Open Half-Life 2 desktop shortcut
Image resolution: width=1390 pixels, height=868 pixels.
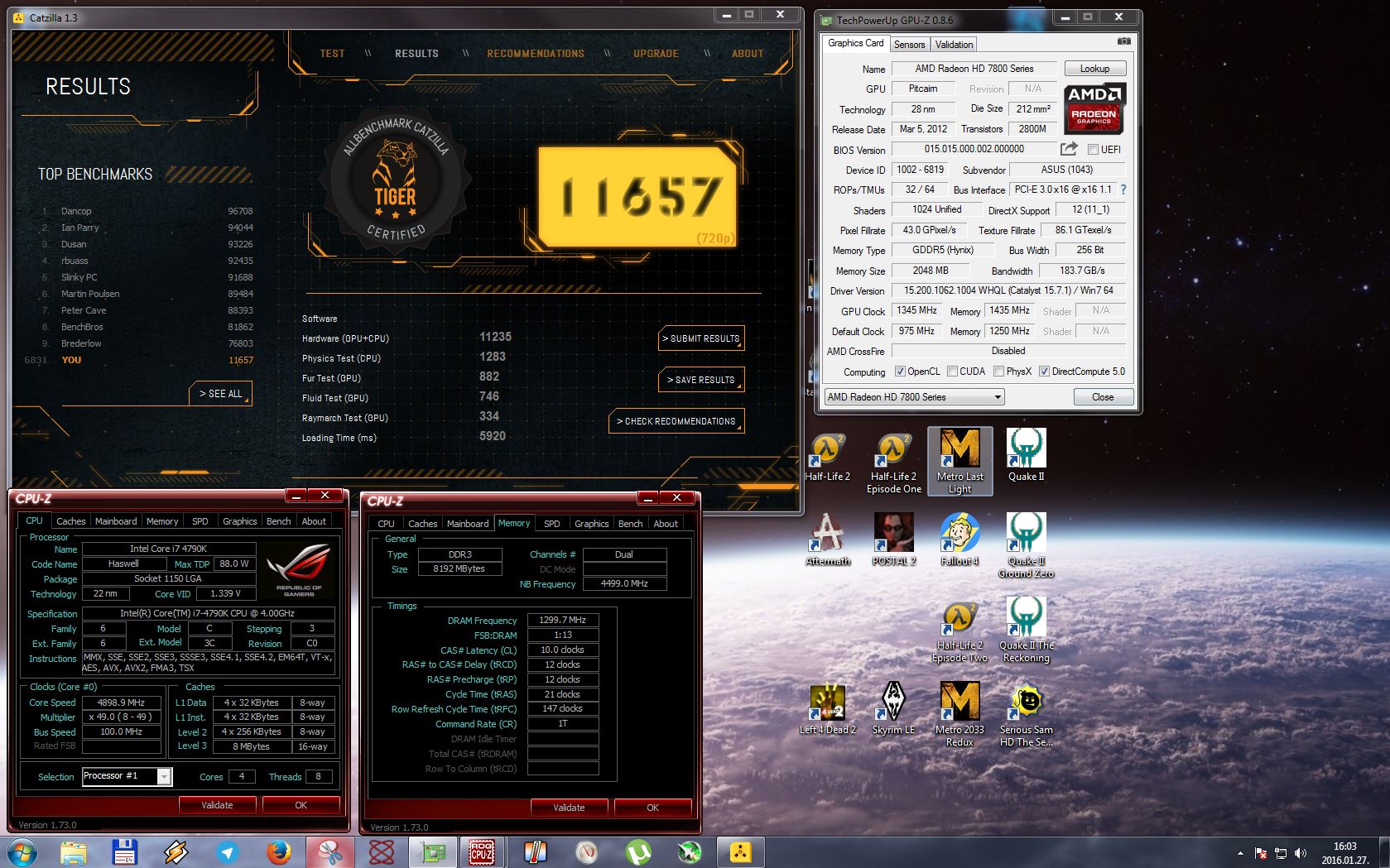pyautogui.click(x=827, y=455)
